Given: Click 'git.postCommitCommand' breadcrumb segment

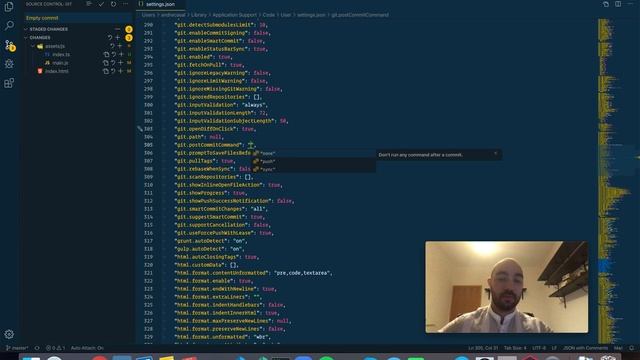Looking at the screenshot, I should [360, 15].
